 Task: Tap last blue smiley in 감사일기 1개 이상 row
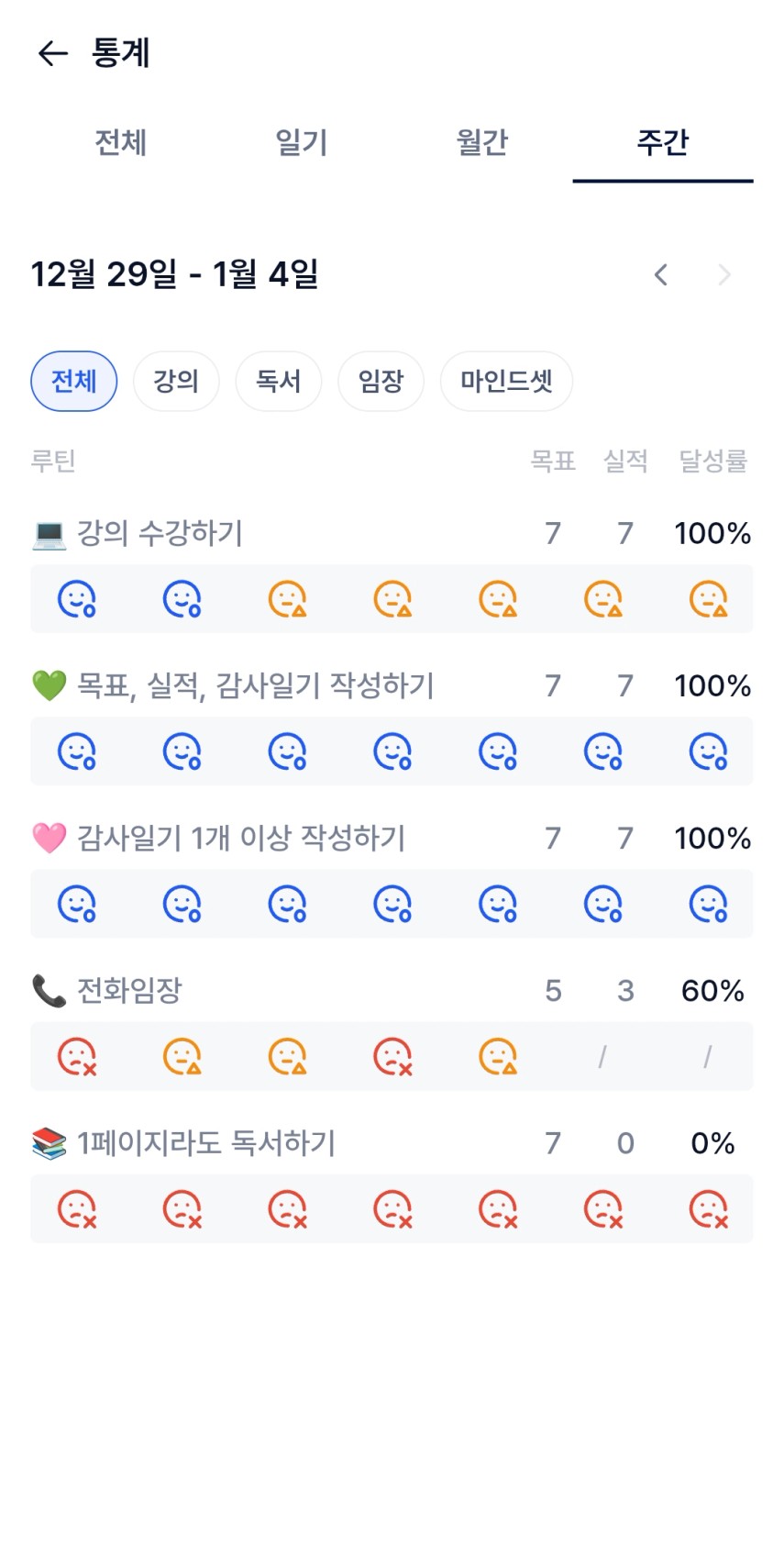pos(709,904)
